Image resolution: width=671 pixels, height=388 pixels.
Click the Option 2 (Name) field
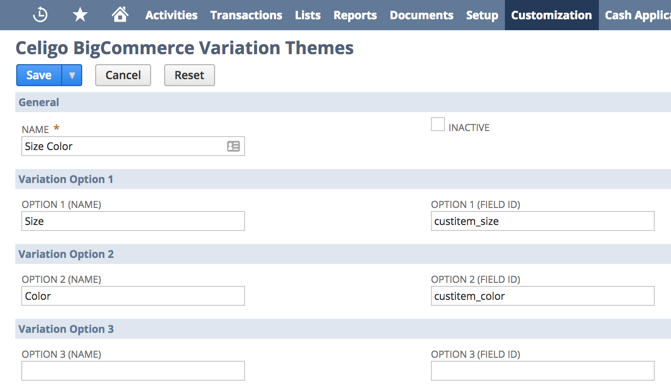pos(133,296)
